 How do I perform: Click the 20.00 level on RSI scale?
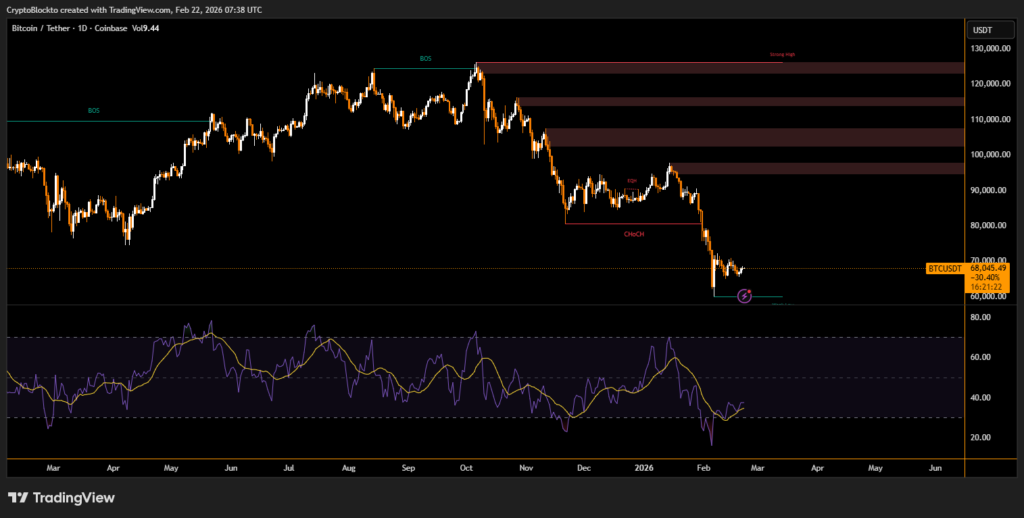[x=980, y=437]
